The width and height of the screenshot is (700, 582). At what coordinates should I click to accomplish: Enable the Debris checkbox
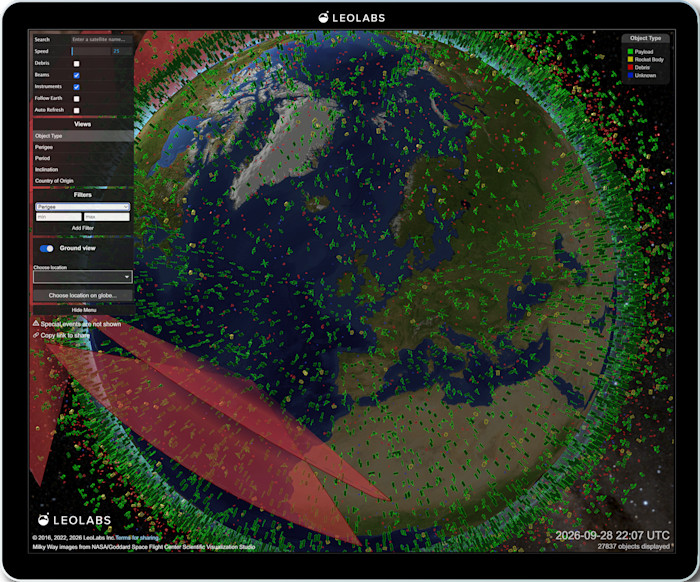76,63
